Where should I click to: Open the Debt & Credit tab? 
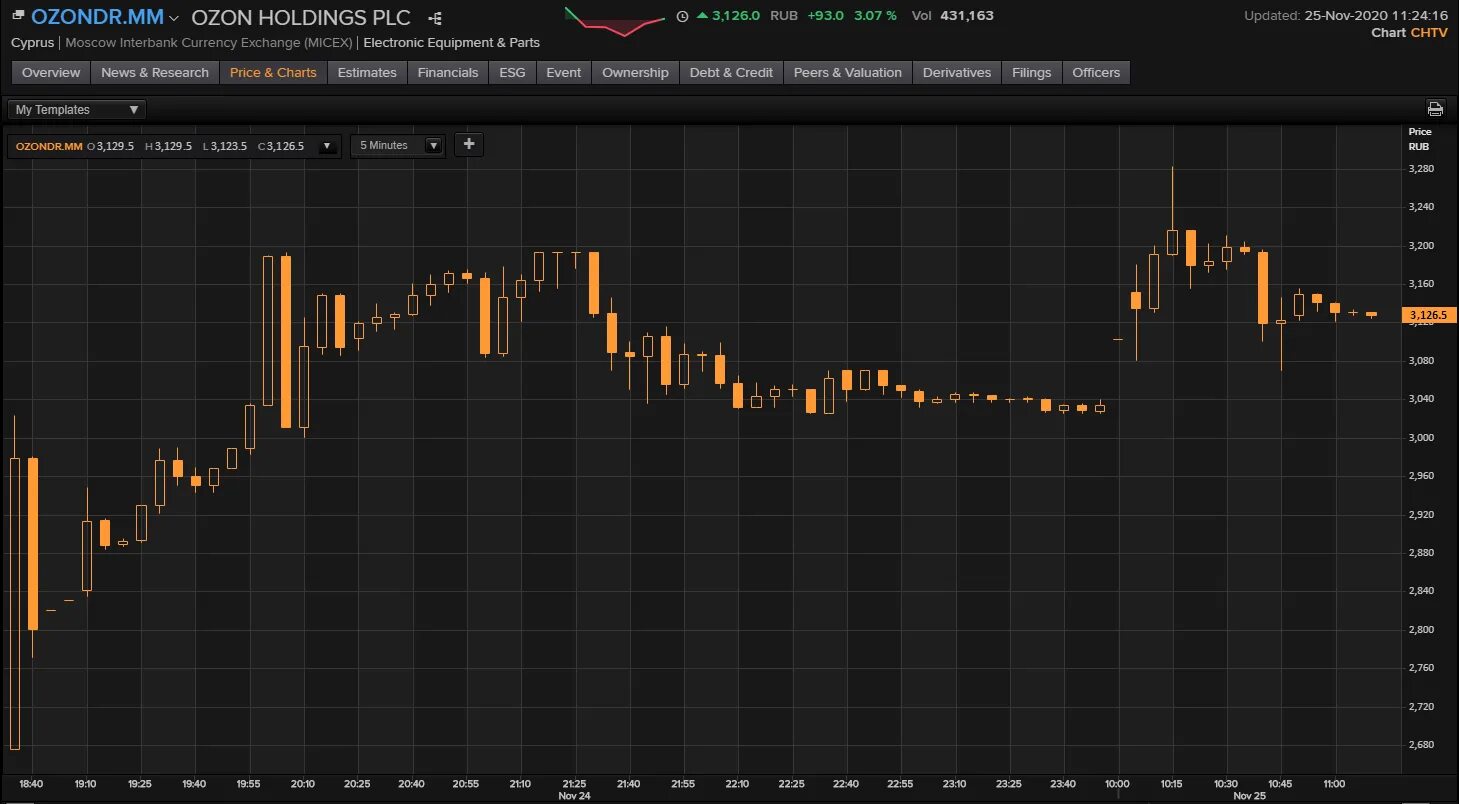731,72
